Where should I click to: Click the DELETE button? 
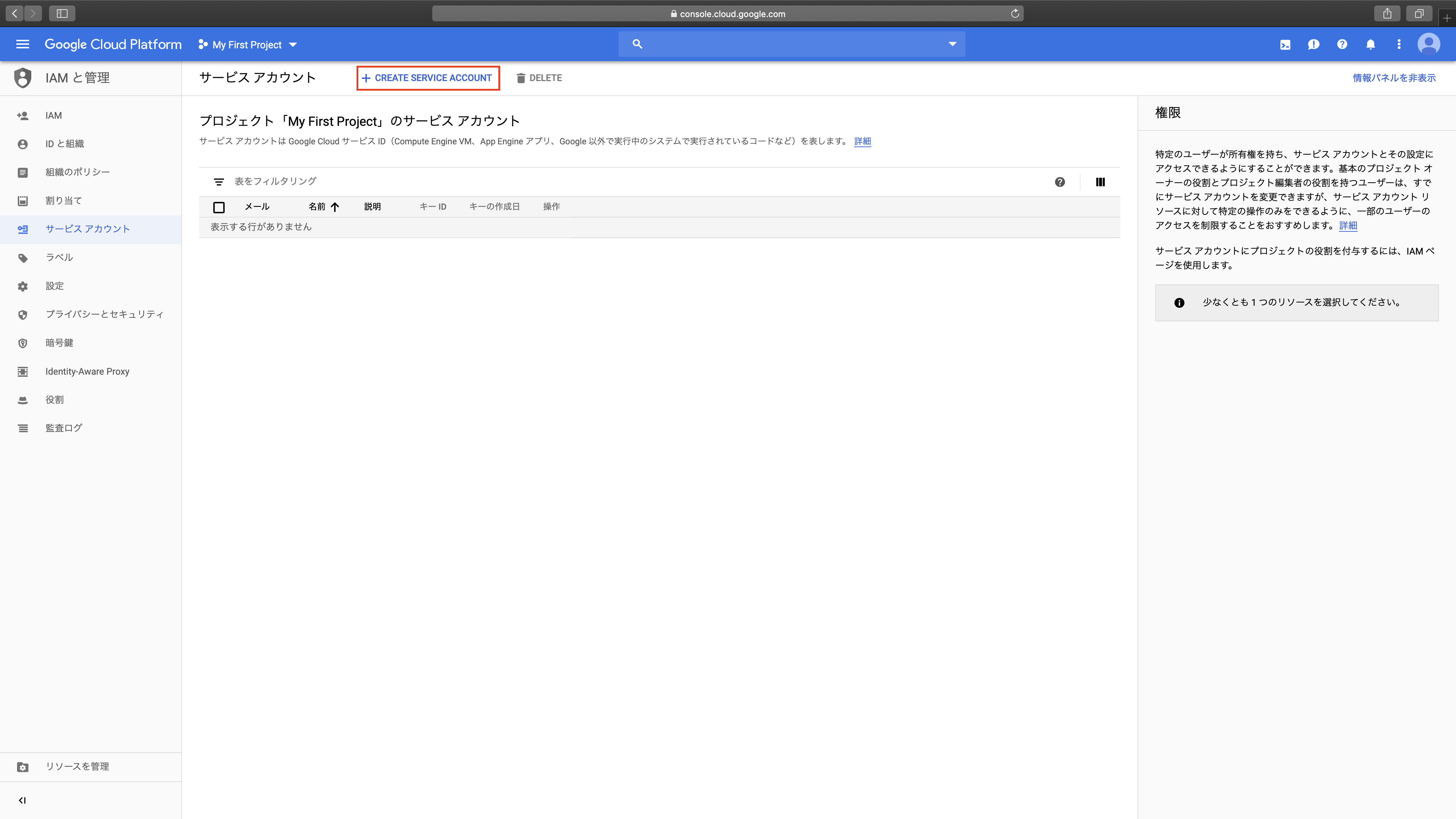click(540, 78)
